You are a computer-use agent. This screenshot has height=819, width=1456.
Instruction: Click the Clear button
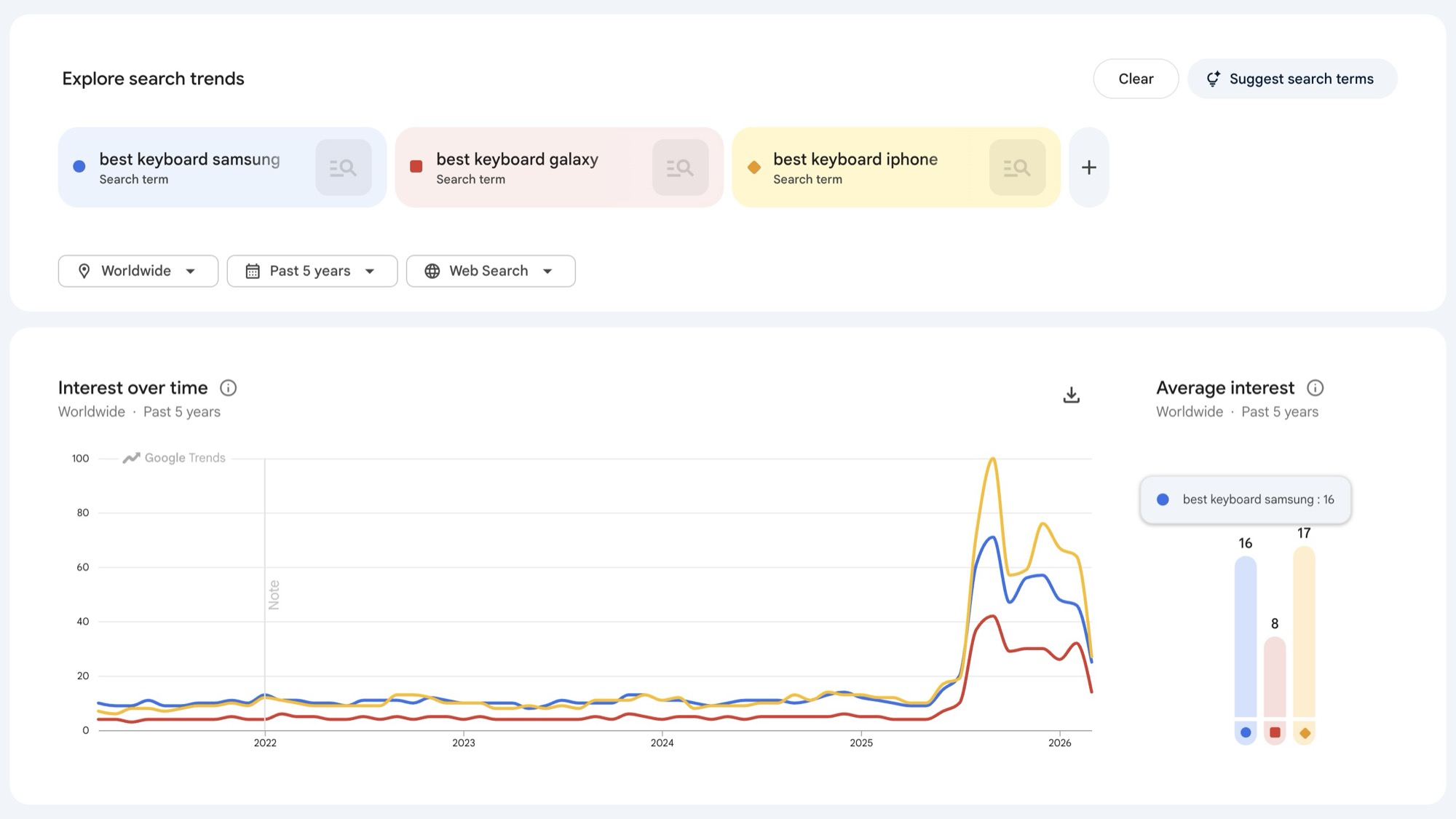pos(1136,79)
